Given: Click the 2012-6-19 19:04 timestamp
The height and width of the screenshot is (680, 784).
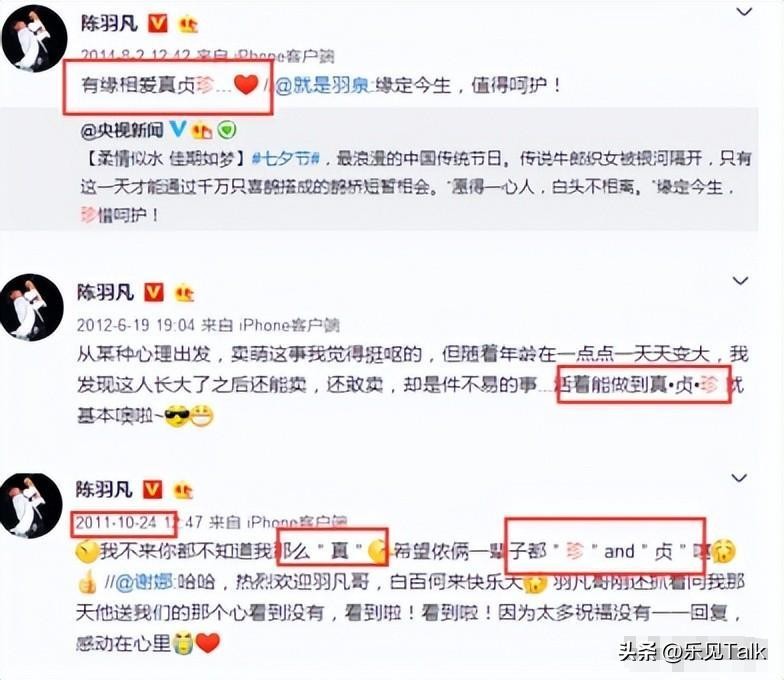Looking at the screenshot, I should [x=136, y=326].
